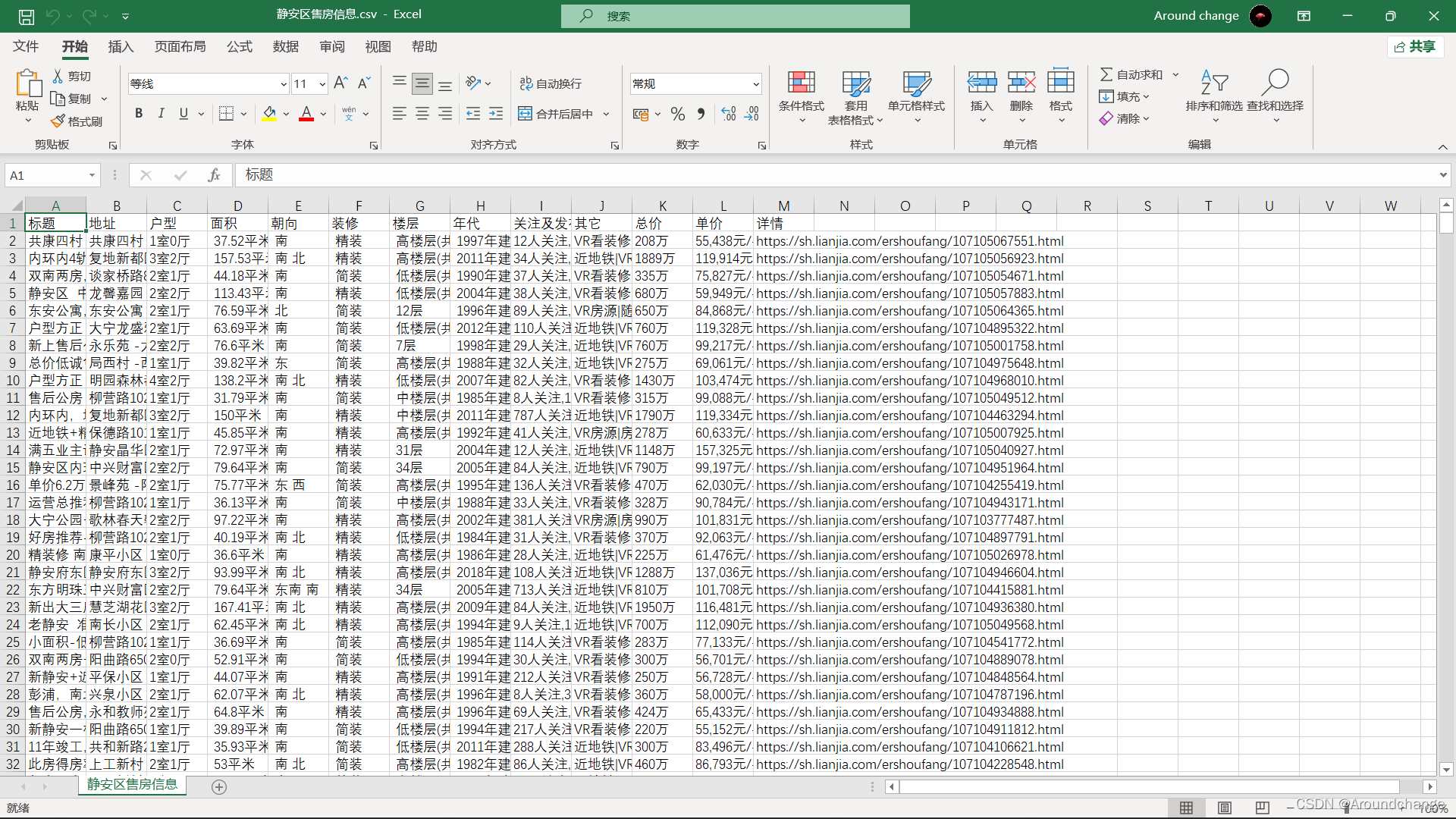Screen dimensions: 1456x819
Task: Expand the number format combo box
Action: pyautogui.click(x=755, y=84)
